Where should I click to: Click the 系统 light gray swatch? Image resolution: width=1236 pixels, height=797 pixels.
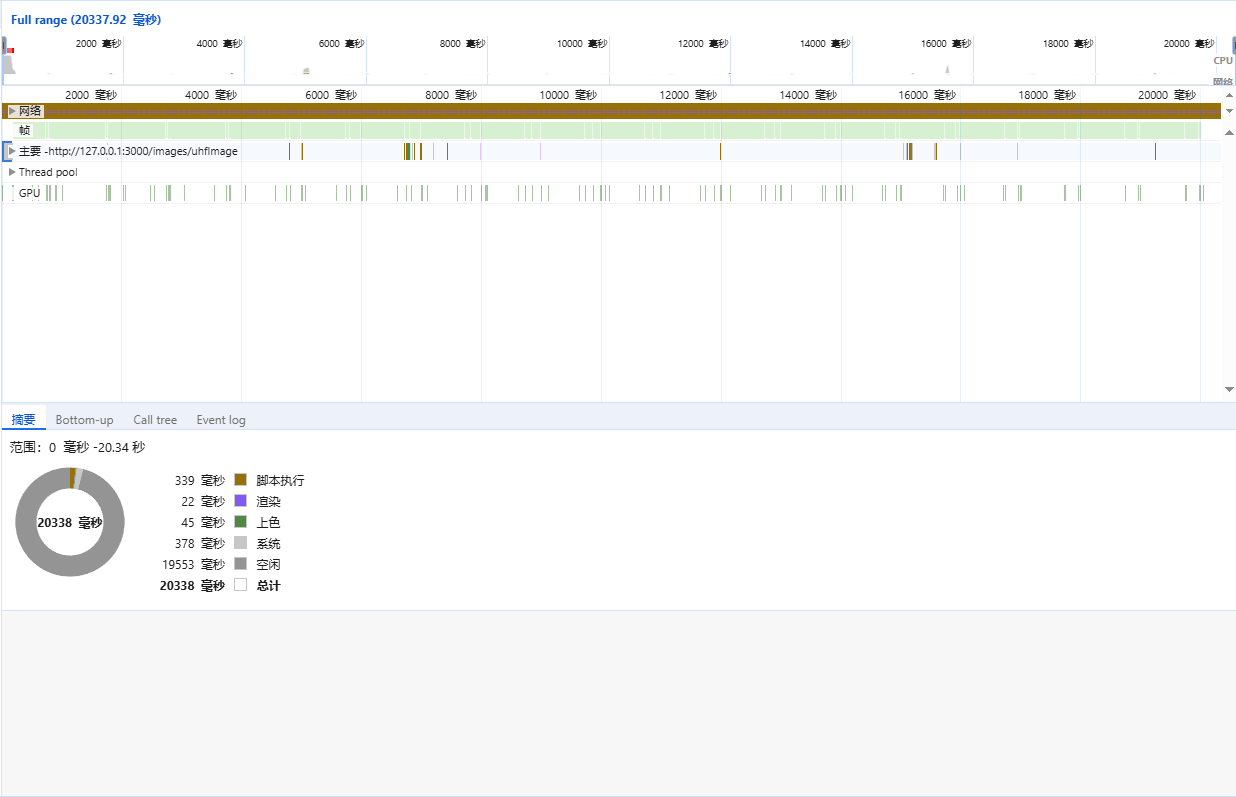tap(240, 543)
